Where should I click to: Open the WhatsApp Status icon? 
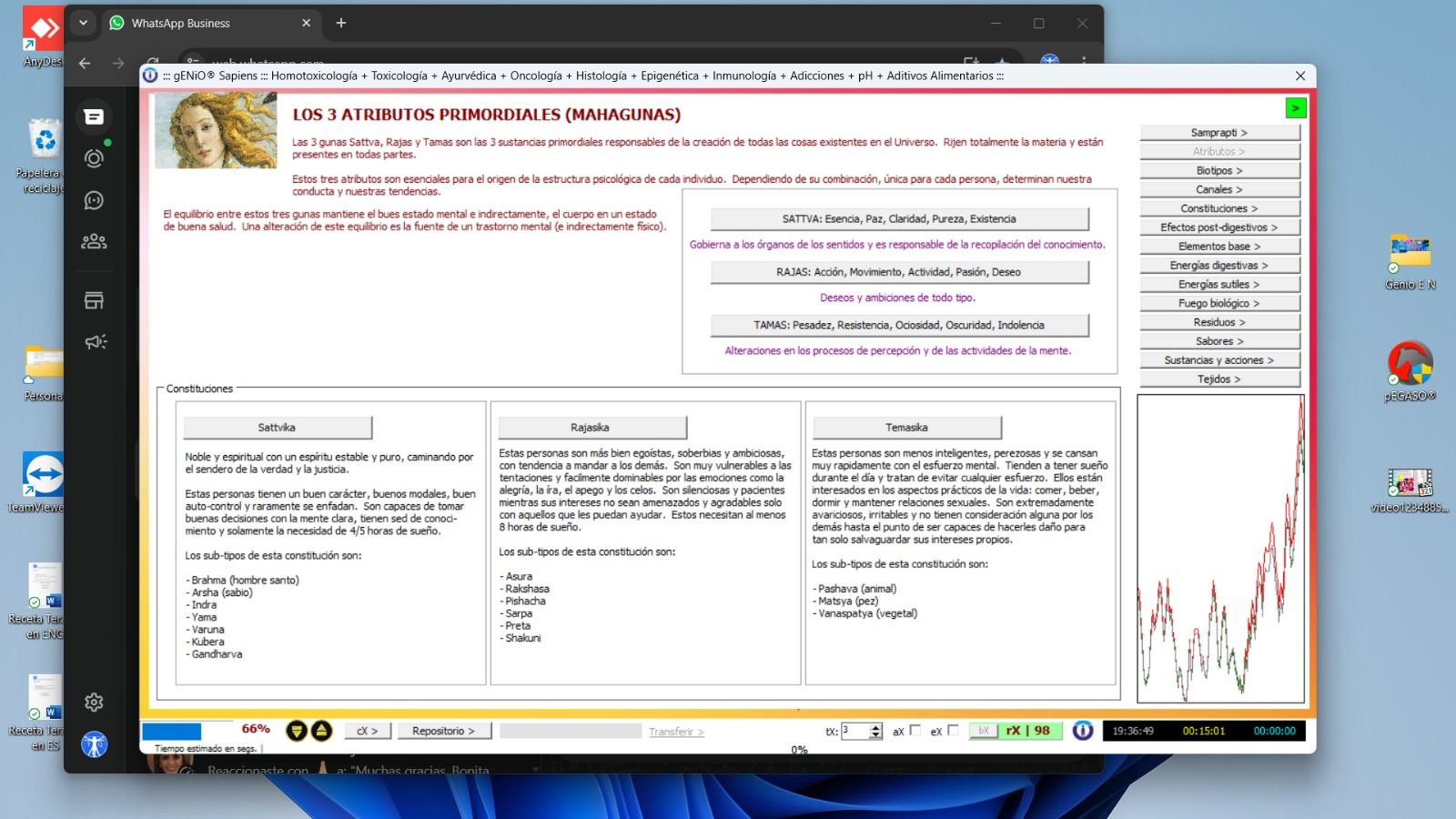coord(94,158)
